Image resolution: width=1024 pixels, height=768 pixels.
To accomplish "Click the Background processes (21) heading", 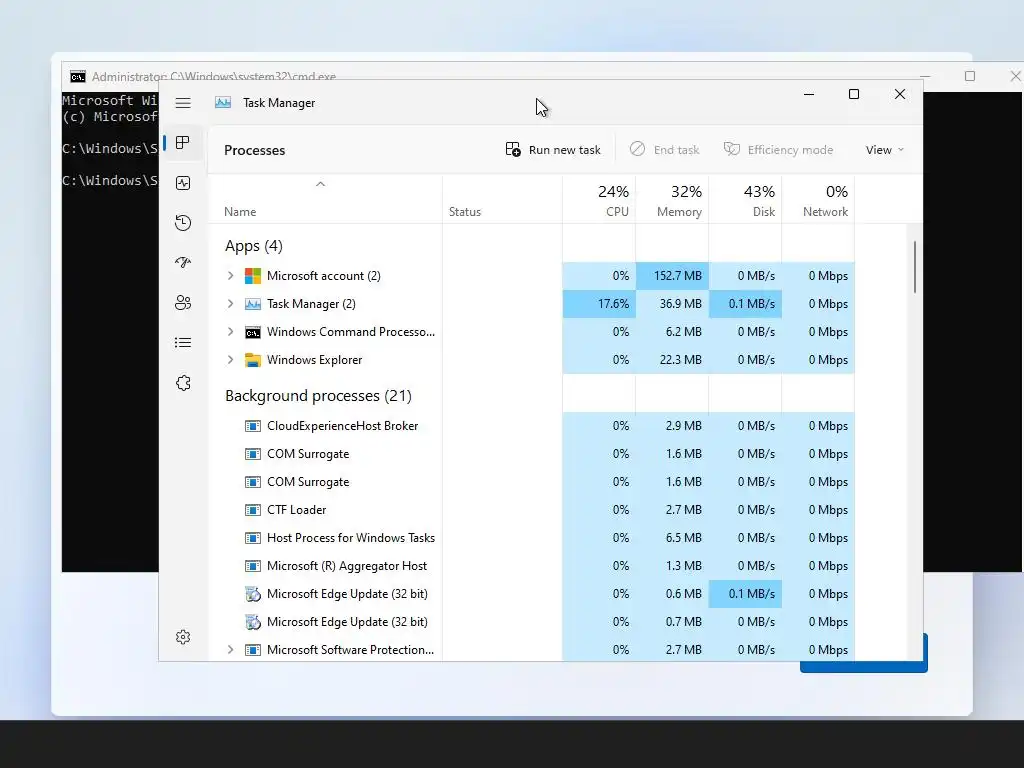I will [319, 396].
